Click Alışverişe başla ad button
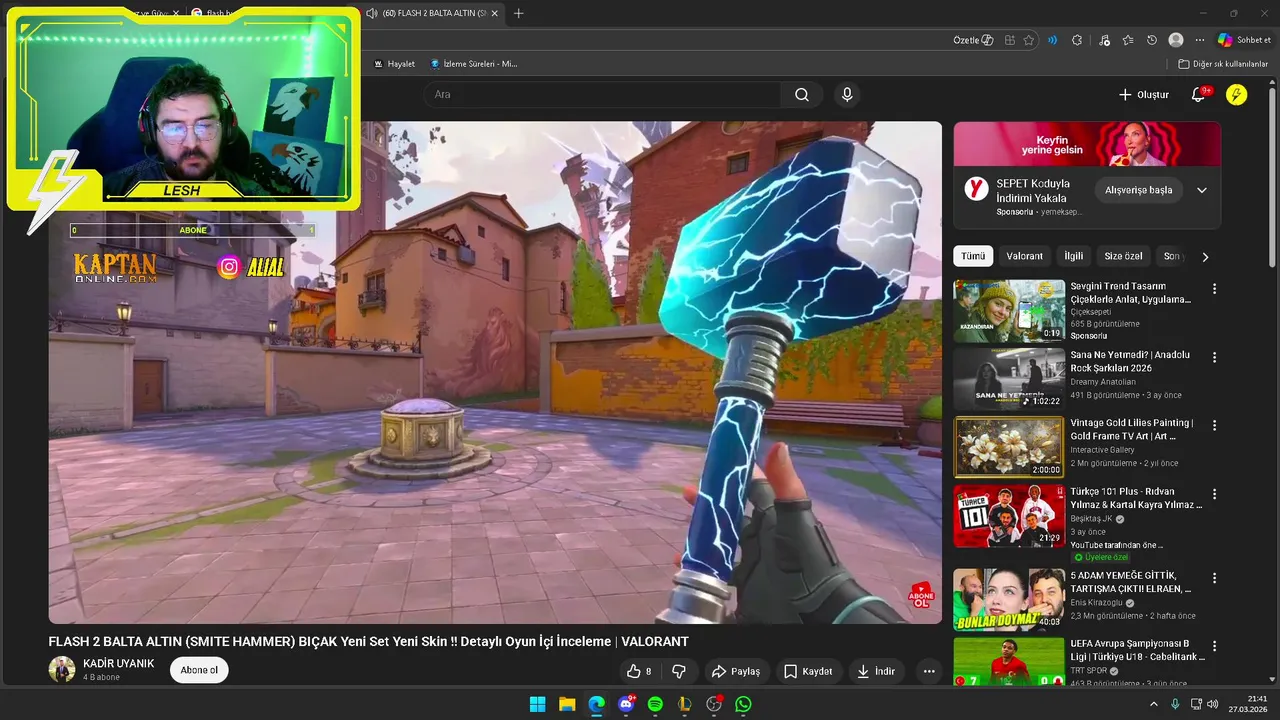This screenshot has width=1280, height=720. point(1138,190)
